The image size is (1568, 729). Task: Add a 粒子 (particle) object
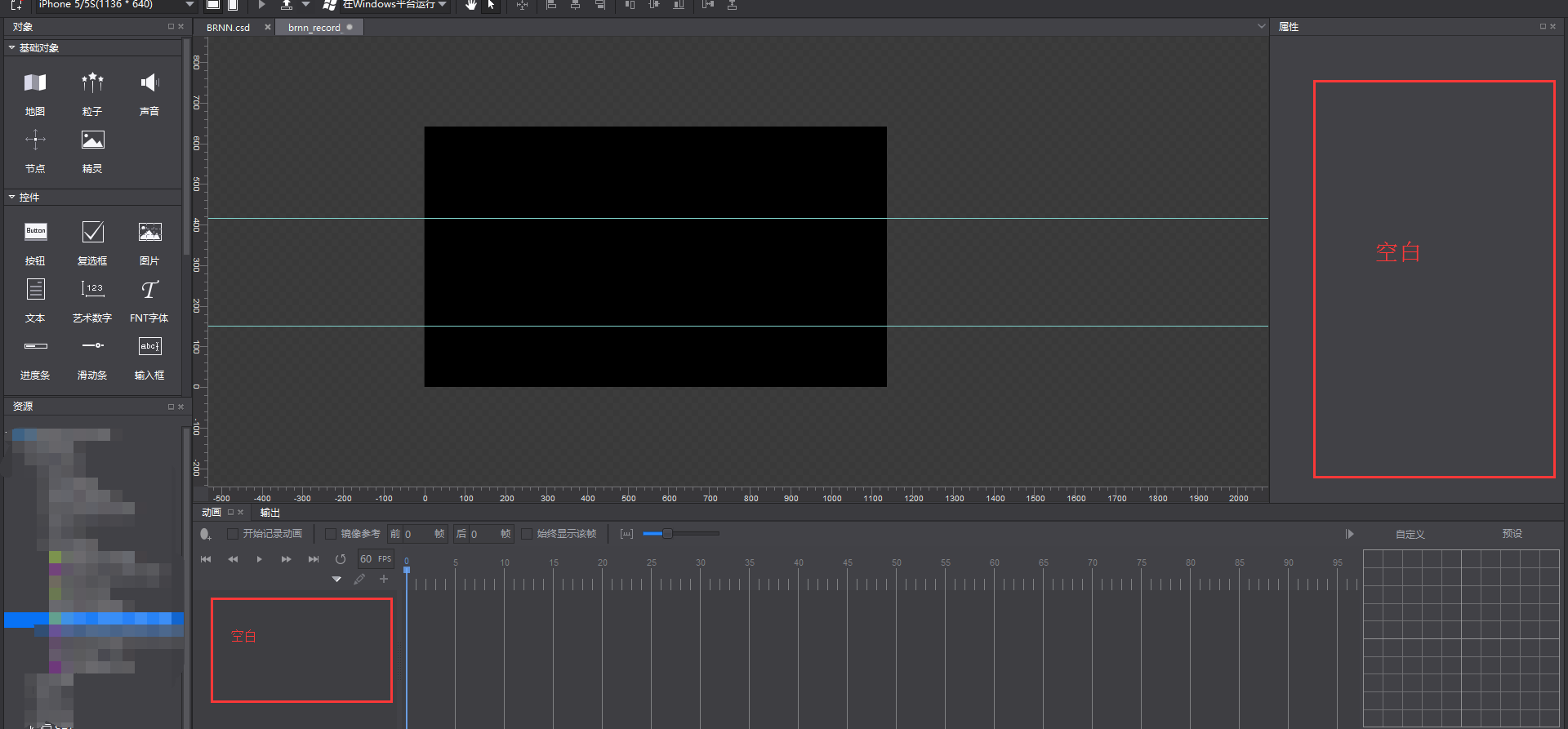(92, 92)
